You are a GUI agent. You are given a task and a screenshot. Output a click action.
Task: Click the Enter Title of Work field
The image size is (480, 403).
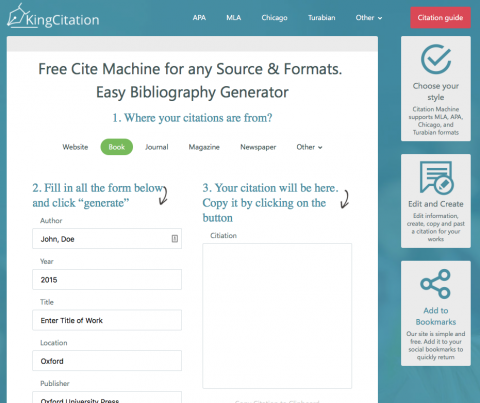(107, 320)
